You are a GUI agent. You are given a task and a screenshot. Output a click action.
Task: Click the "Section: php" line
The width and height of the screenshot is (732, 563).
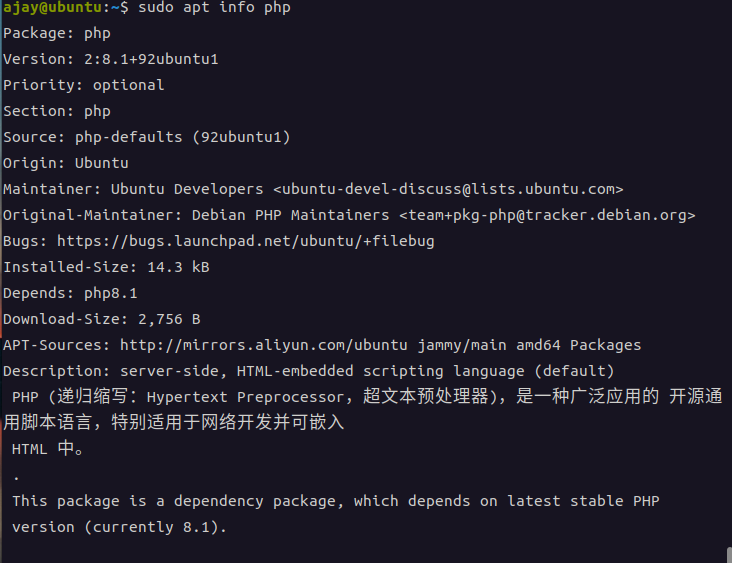(57, 111)
